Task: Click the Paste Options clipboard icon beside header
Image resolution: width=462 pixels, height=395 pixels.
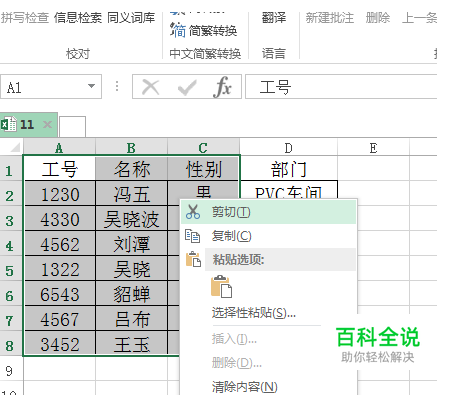Action: pos(193,259)
